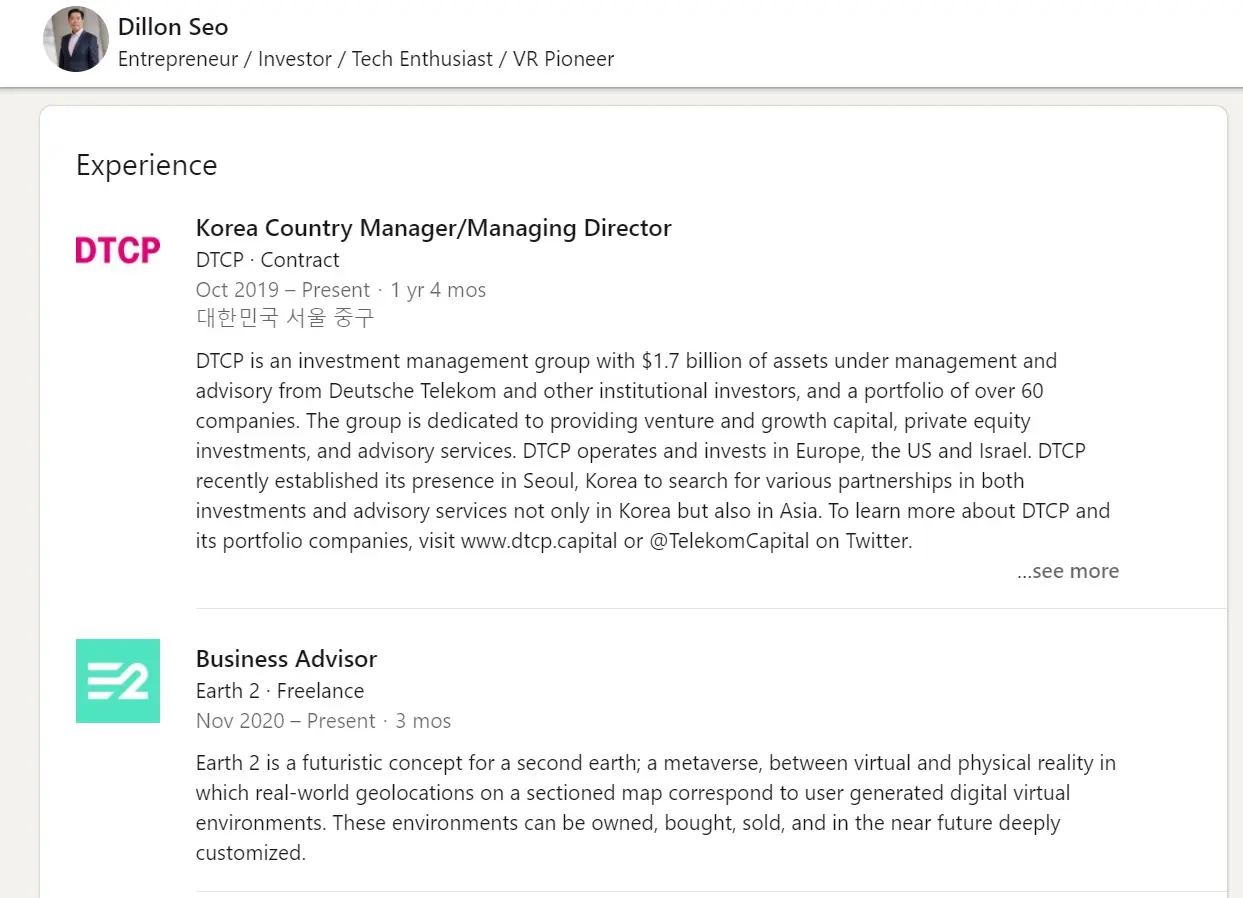This screenshot has height=898, width=1243.
Task: Click the 1 yr 4 mos duration text
Action: (x=438, y=290)
